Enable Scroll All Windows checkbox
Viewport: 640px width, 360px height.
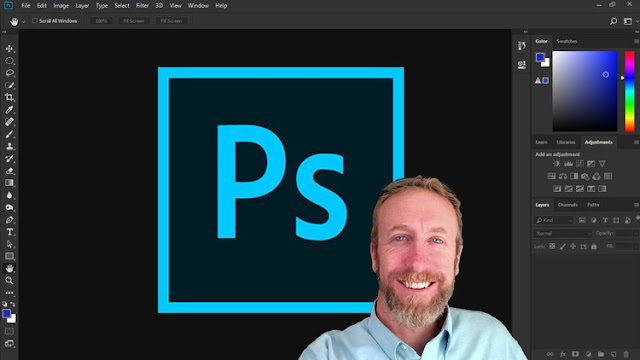[35, 21]
